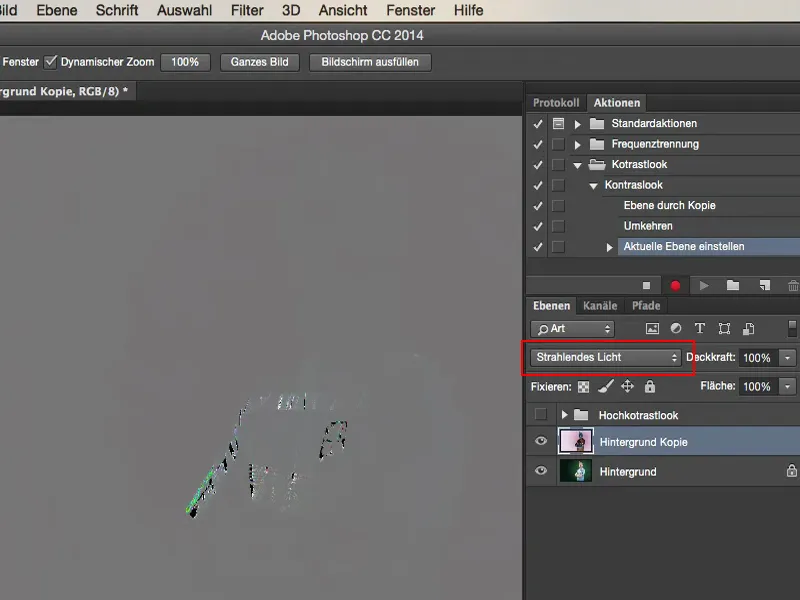Click the red record action button
800x600 pixels.
point(676,286)
